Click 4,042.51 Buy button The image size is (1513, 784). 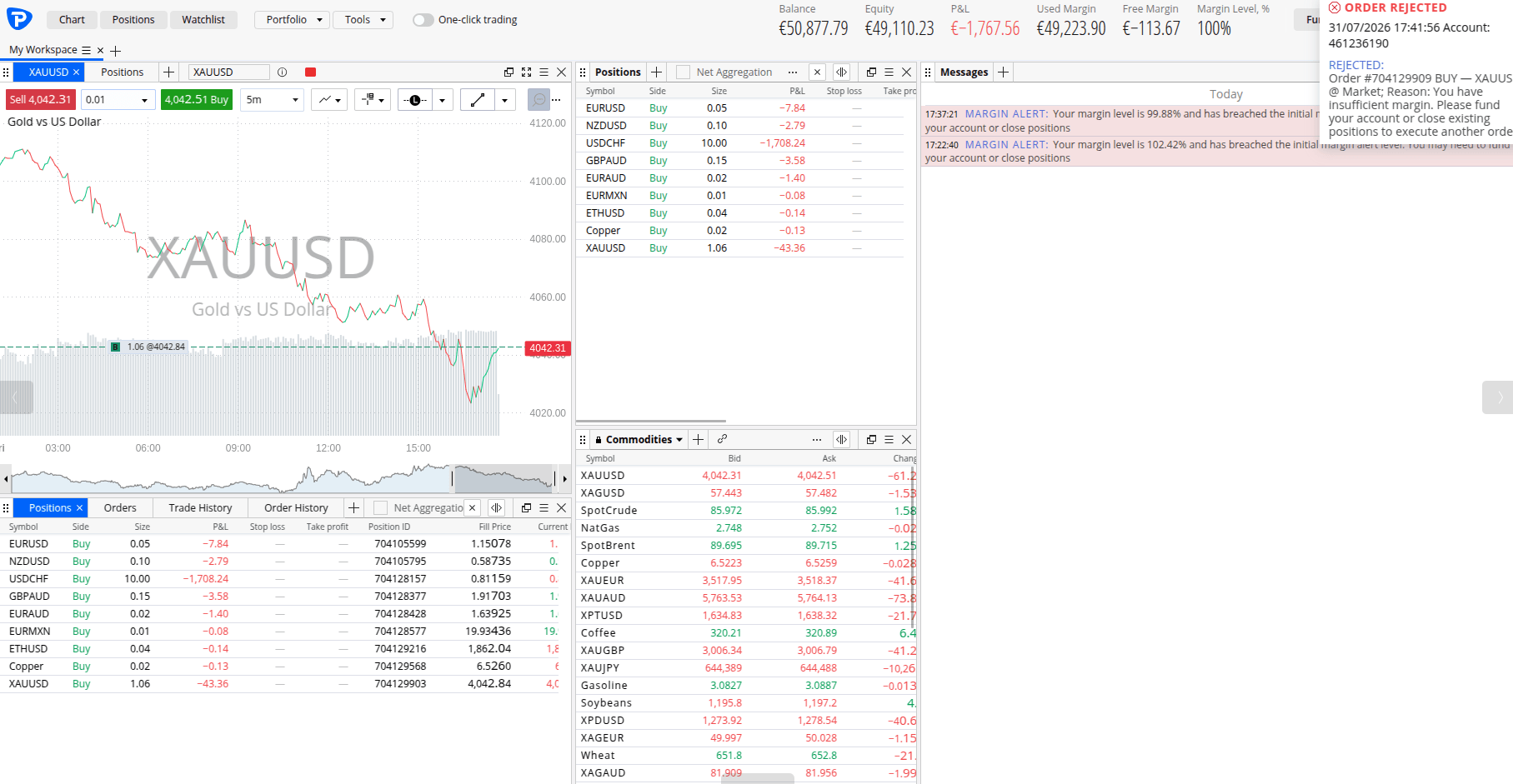[197, 100]
